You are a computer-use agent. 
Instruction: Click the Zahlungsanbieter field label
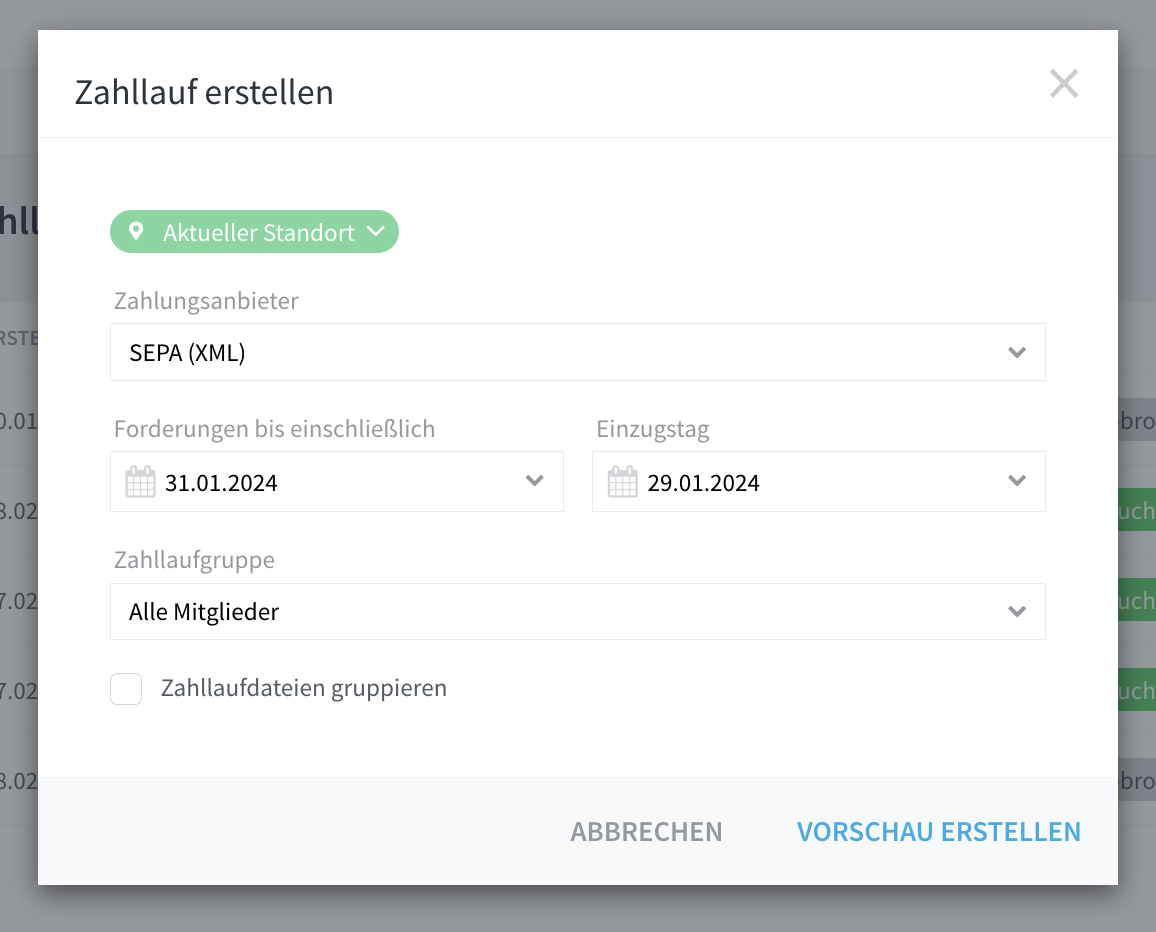[206, 301]
